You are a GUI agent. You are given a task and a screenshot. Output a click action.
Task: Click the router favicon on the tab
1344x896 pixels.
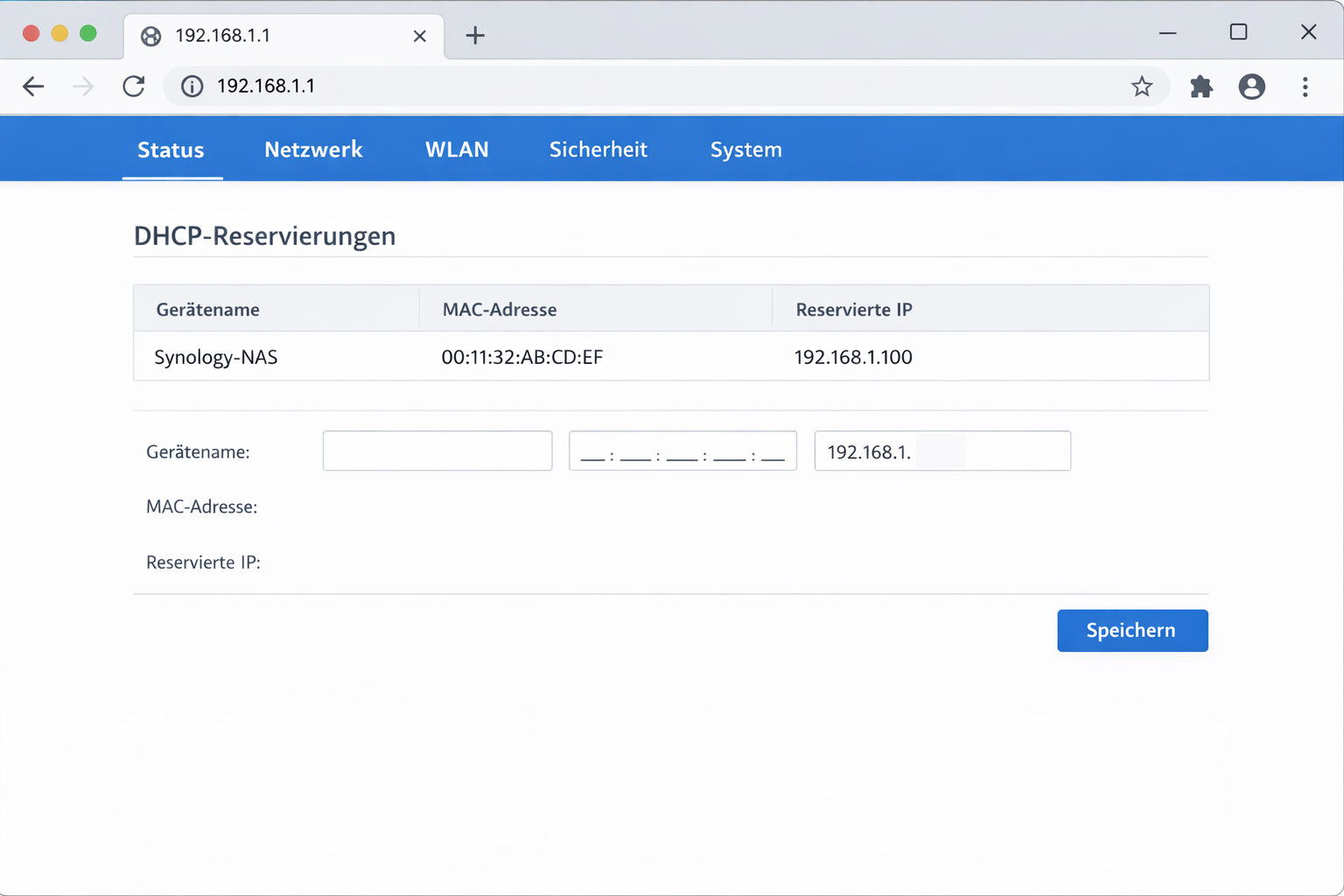tap(150, 36)
